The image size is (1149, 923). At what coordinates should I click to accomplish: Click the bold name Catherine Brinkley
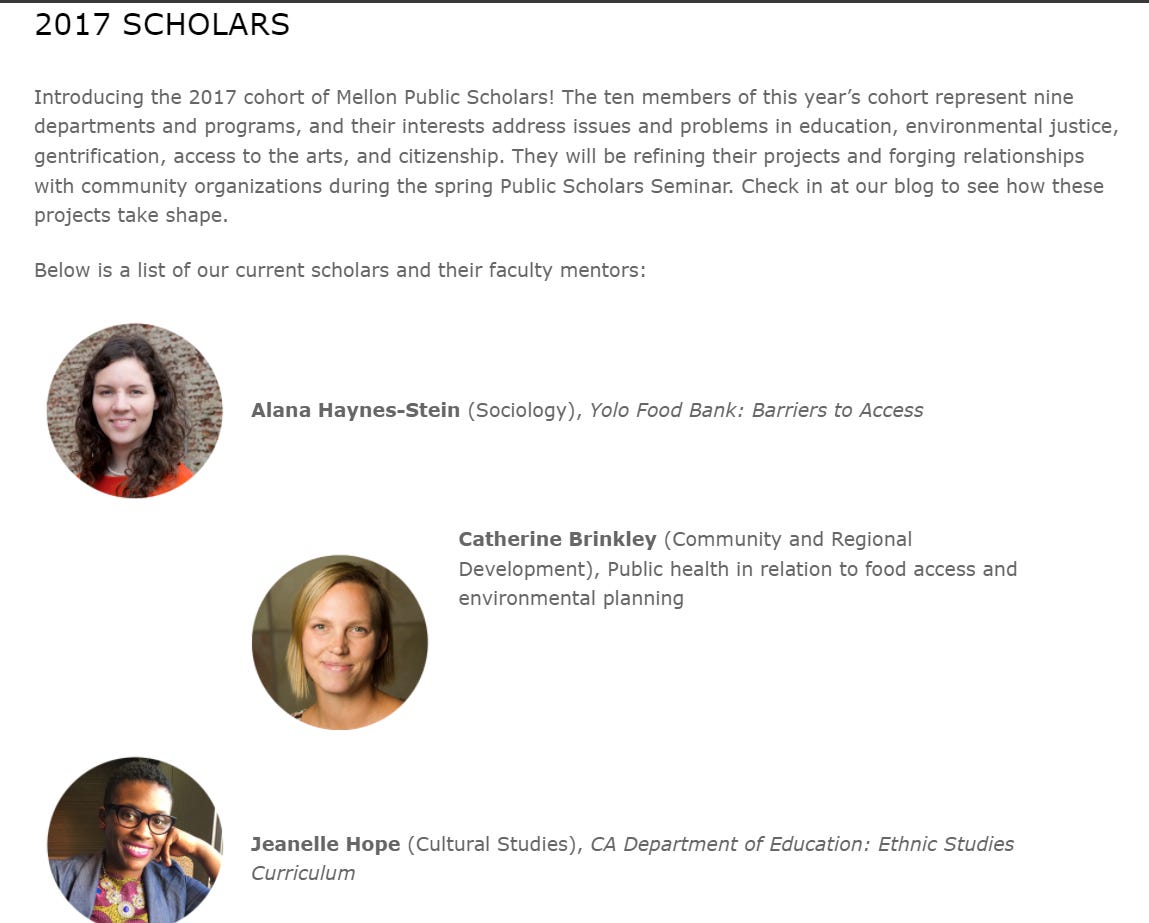(x=557, y=539)
